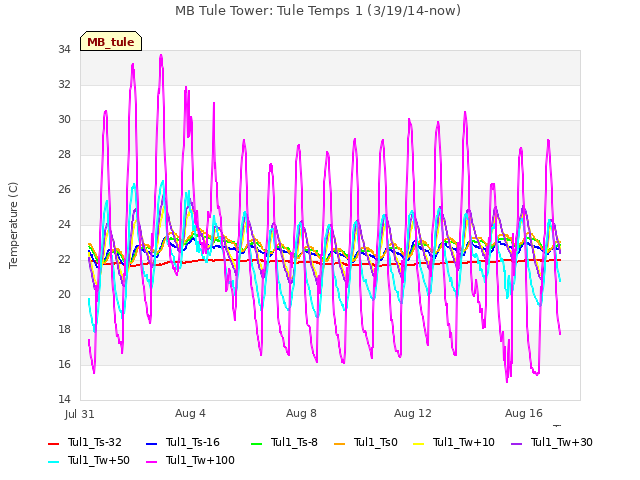Screen dimensions: 640x480
Task: Click the red Tul1_Ts-32 legend swatch
Action: click(x=54, y=443)
